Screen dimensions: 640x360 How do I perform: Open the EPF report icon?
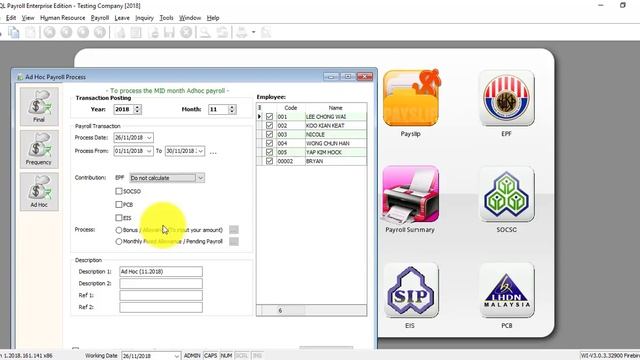(x=507, y=98)
